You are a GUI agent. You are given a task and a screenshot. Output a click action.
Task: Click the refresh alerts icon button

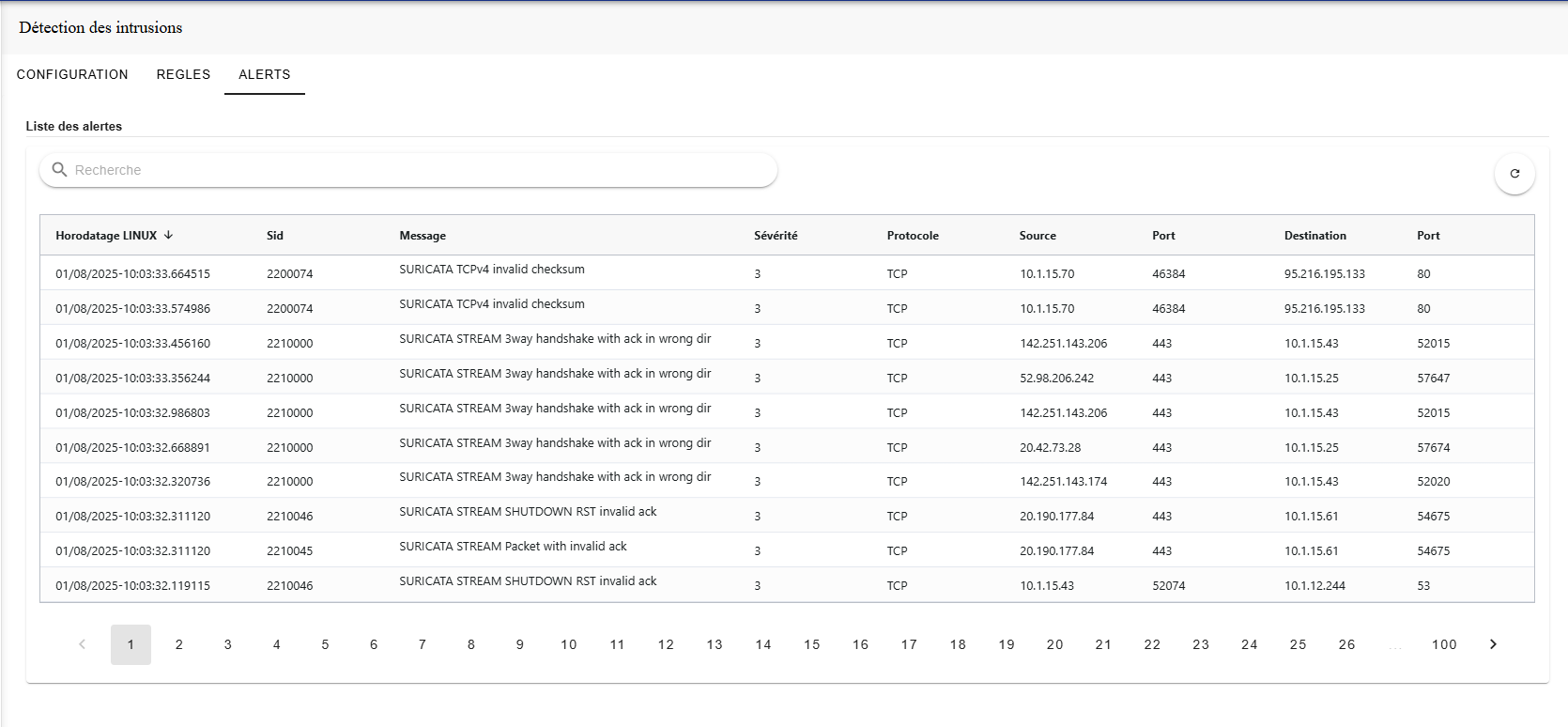1514,174
